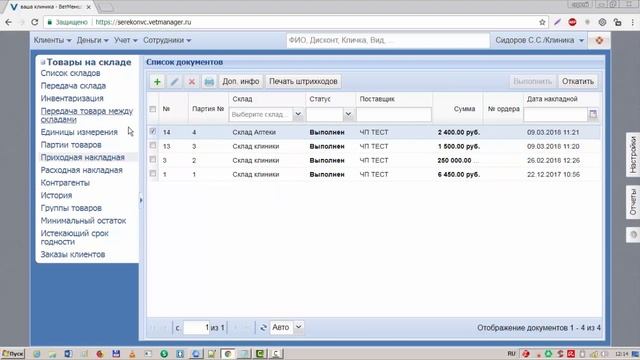640x360 pixels.
Task: Click the Выполнить button
Action: [532, 82]
